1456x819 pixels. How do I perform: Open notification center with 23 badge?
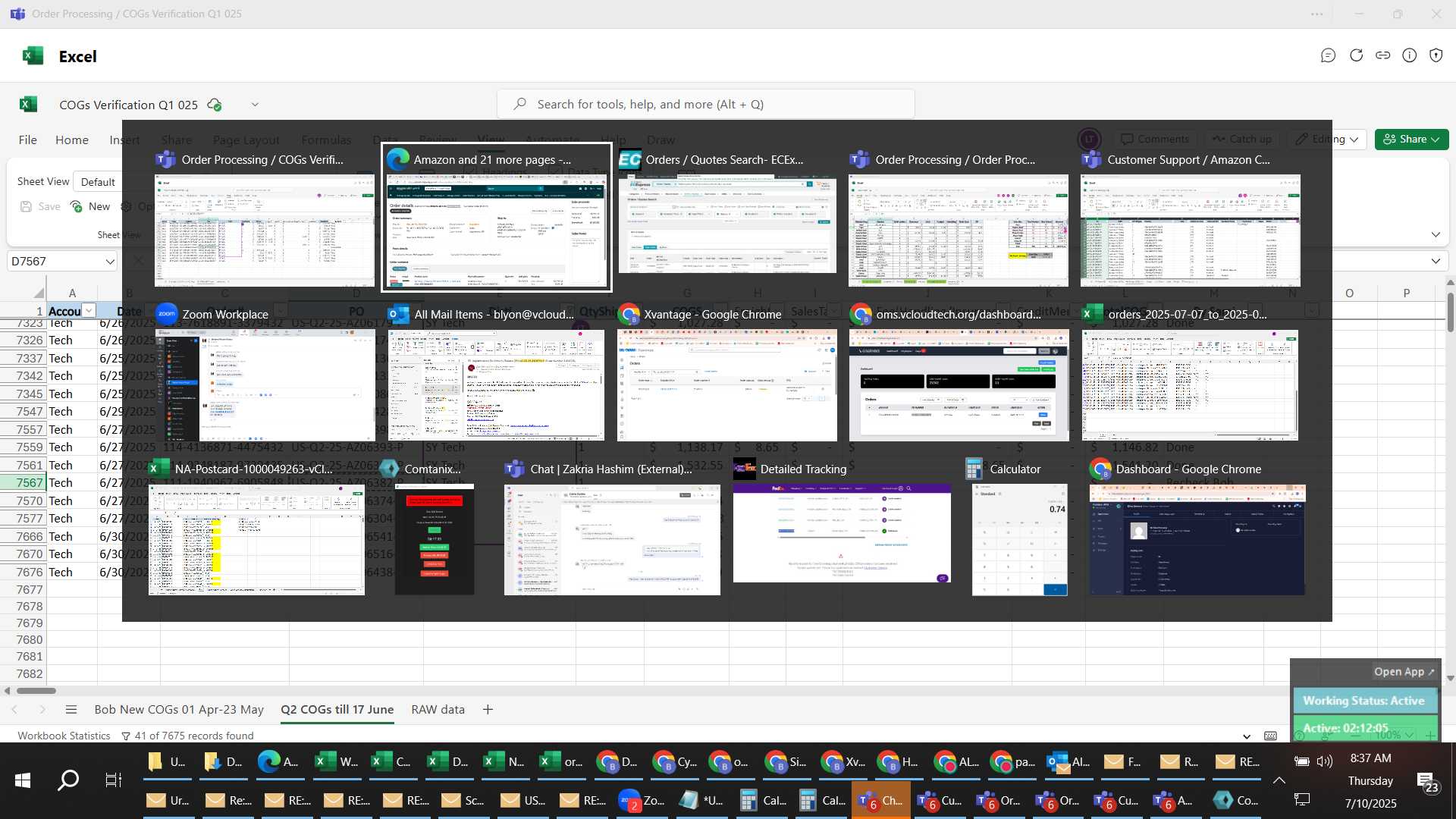(1426, 782)
